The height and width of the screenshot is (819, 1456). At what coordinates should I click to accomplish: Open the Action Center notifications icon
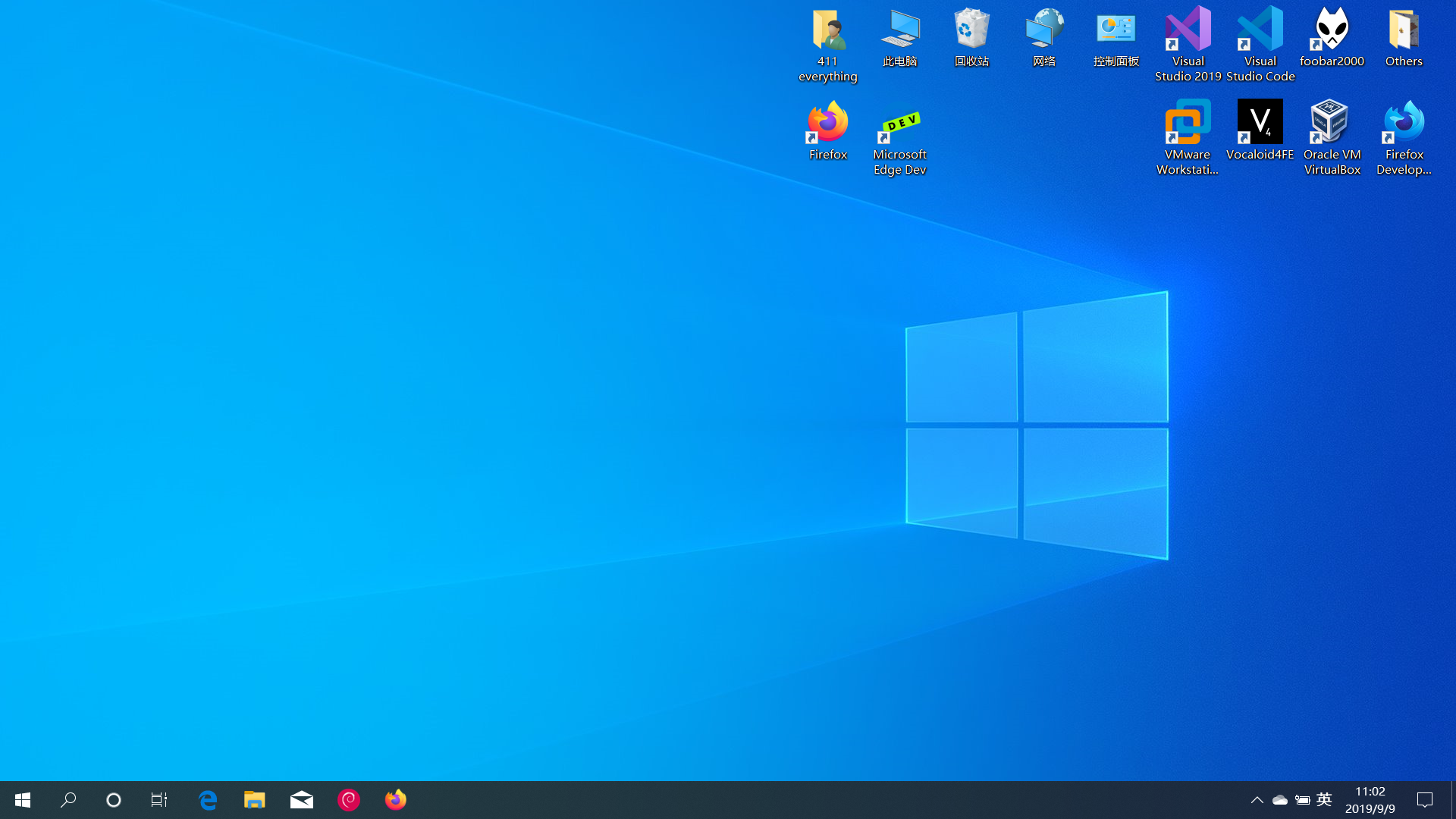click(1425, 800)
